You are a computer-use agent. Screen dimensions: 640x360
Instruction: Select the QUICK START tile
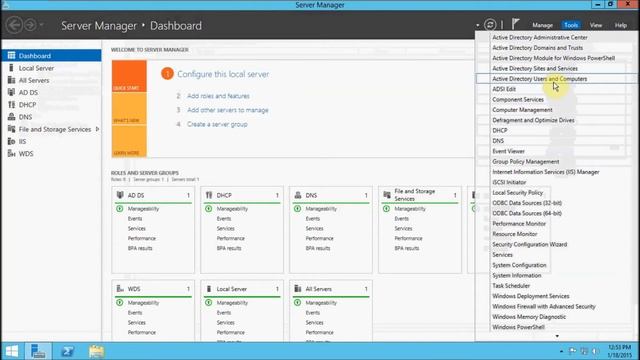[x=129, y=76]
